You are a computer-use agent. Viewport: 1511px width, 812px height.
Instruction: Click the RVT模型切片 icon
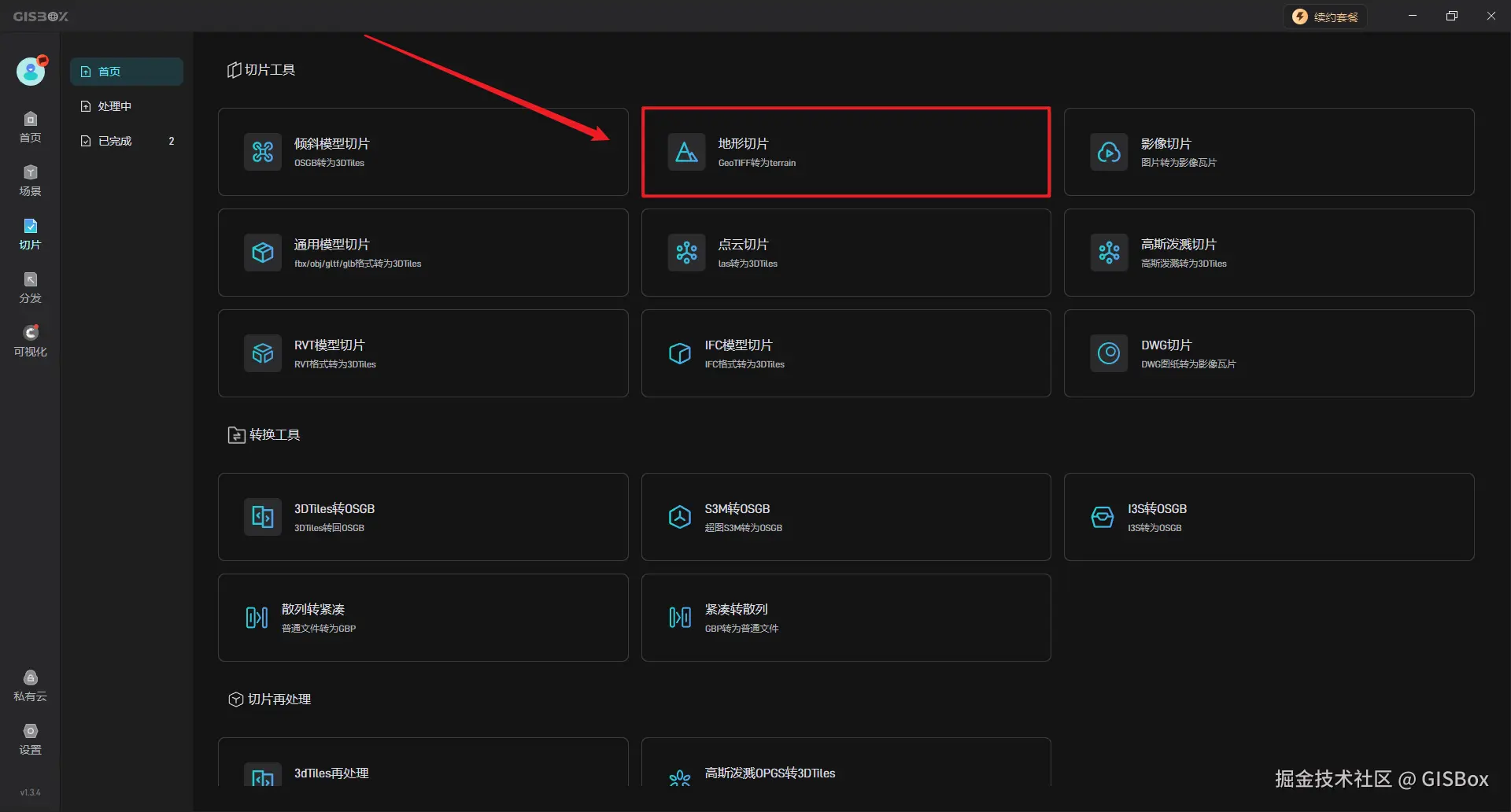pyautogui.click(x=263, y=353)
